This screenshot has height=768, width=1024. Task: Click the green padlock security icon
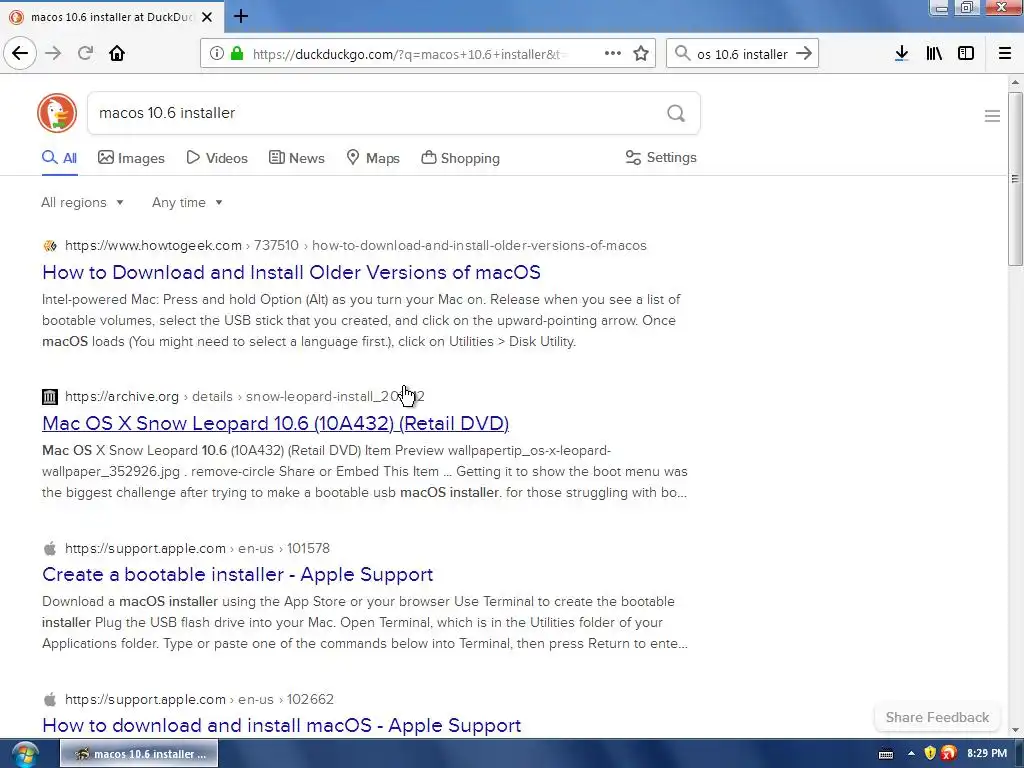coord(237,54)
